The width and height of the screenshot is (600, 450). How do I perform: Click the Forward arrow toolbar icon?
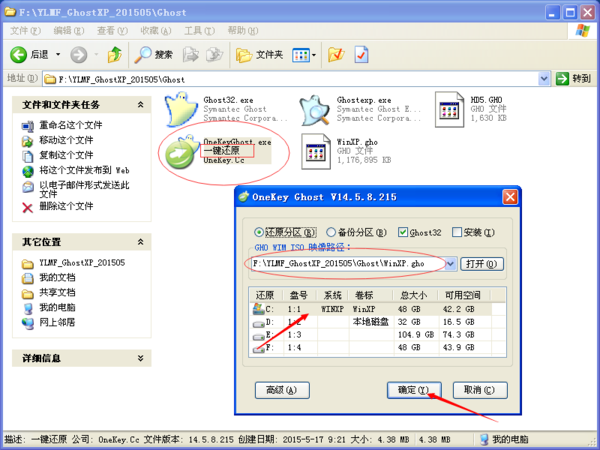tap(78, 55)
